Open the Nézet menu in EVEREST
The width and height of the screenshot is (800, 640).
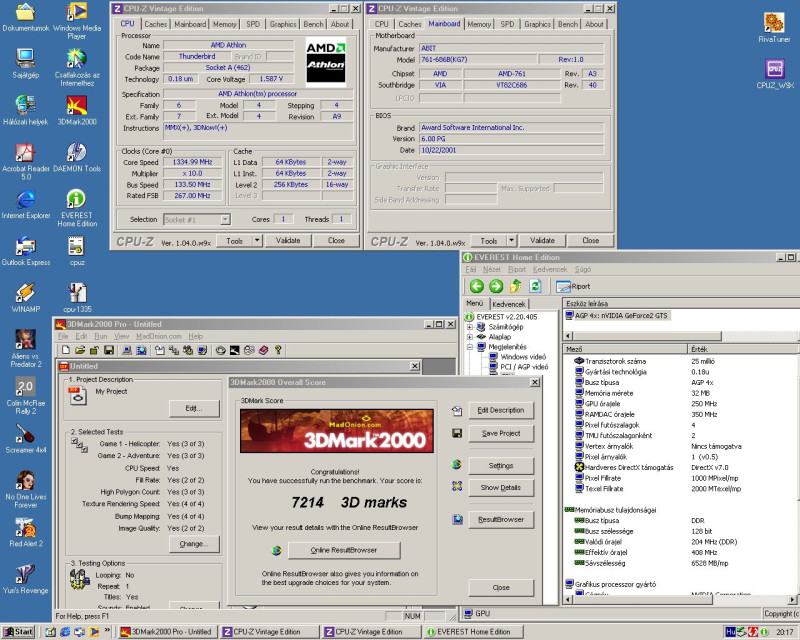pyautogui.click(x=492, y=269)
